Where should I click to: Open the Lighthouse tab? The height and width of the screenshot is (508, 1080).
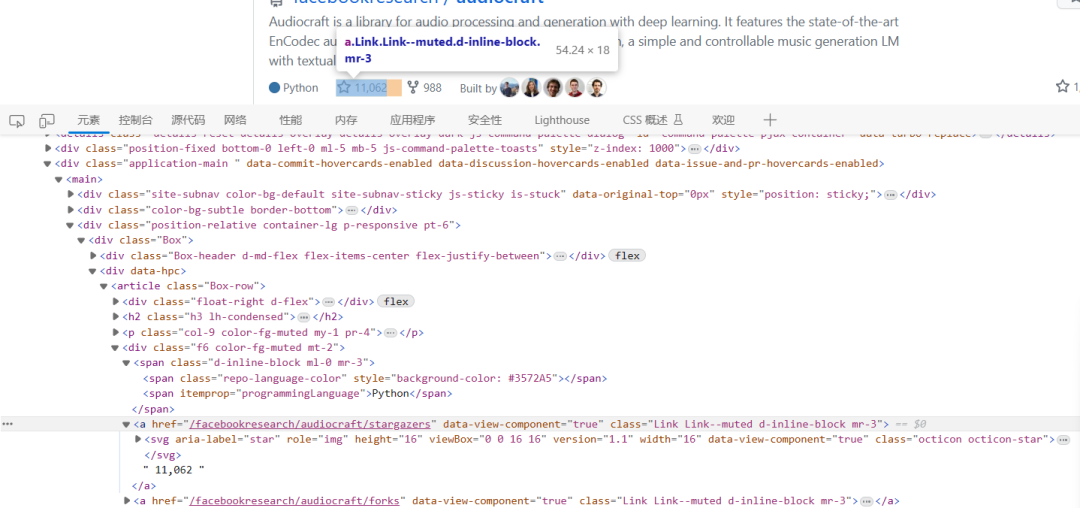562,120
